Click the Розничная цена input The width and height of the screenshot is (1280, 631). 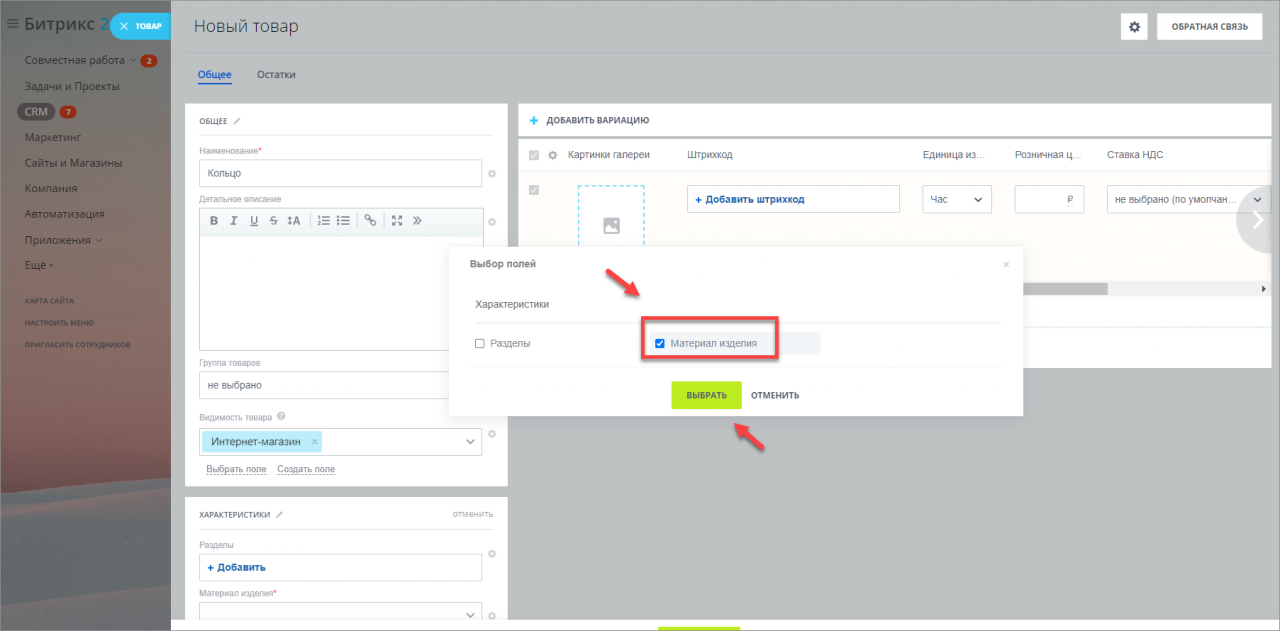coord(1050,199)
